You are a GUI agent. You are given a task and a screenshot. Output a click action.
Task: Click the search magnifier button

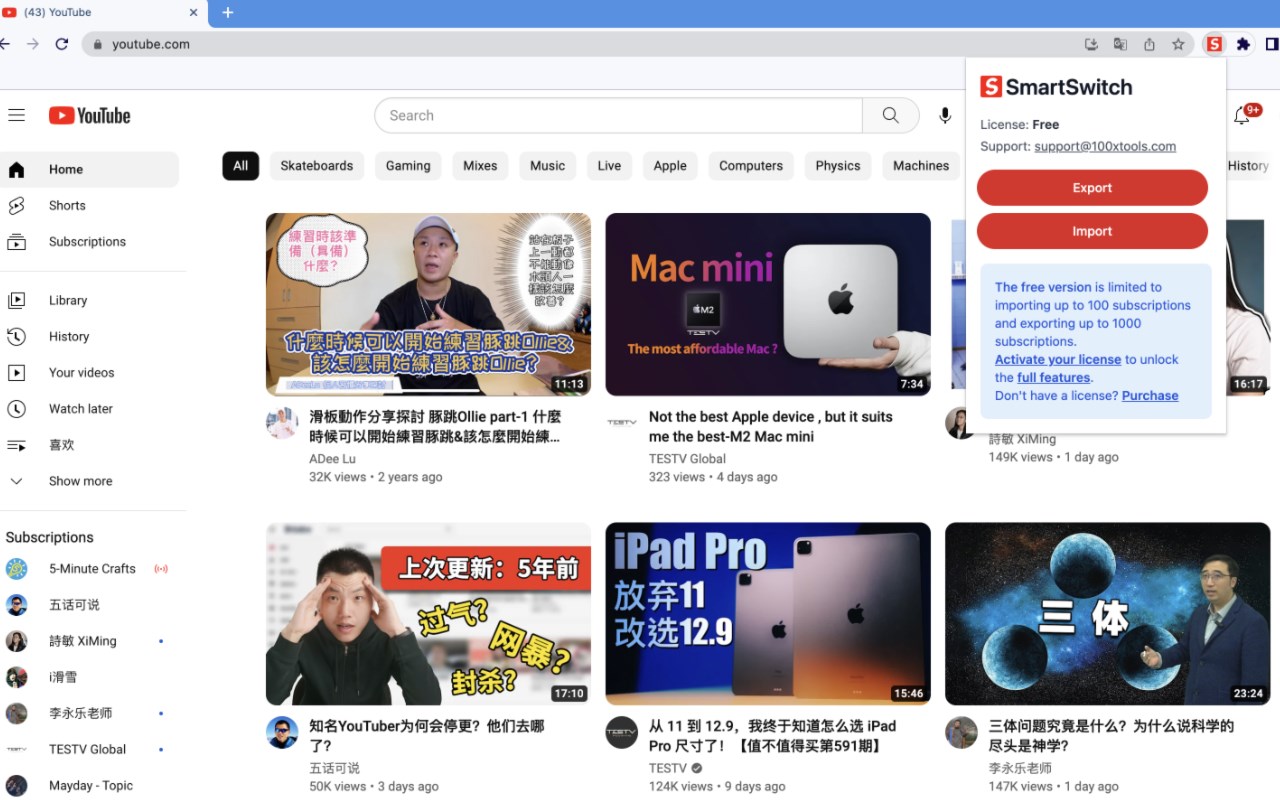[x=890, y=116]
